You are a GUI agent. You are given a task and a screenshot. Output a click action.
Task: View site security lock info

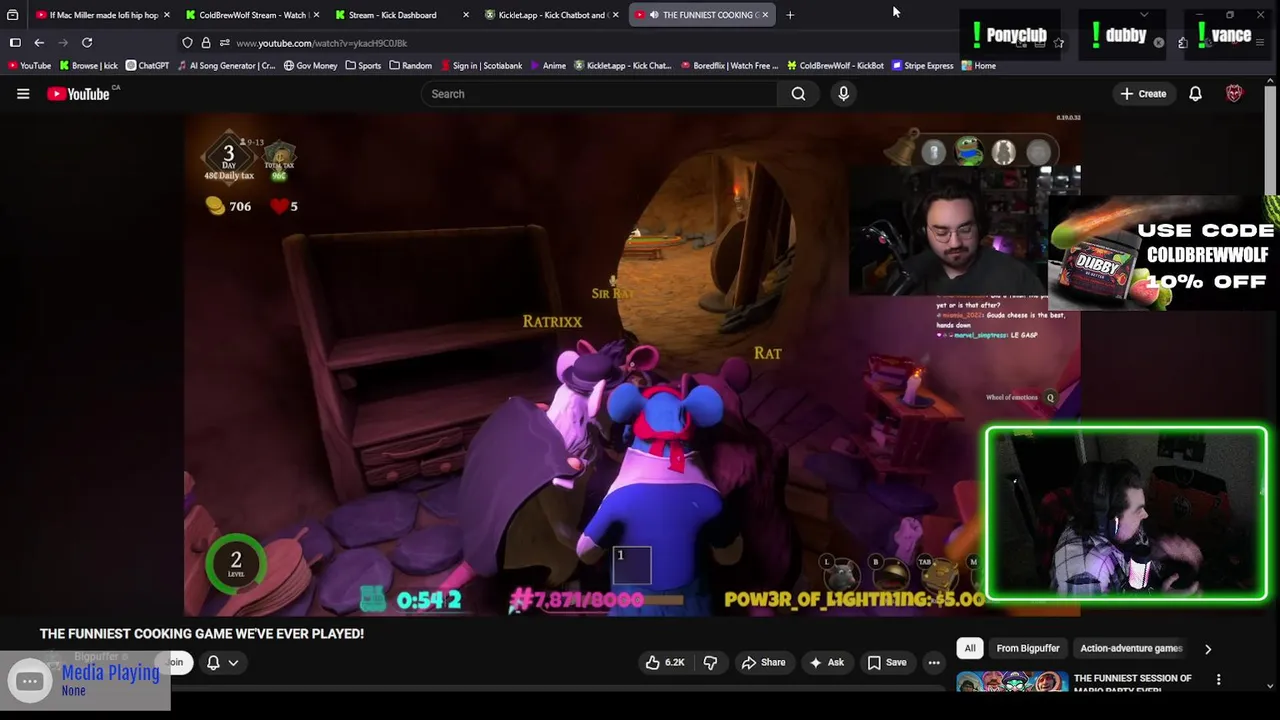206,43
